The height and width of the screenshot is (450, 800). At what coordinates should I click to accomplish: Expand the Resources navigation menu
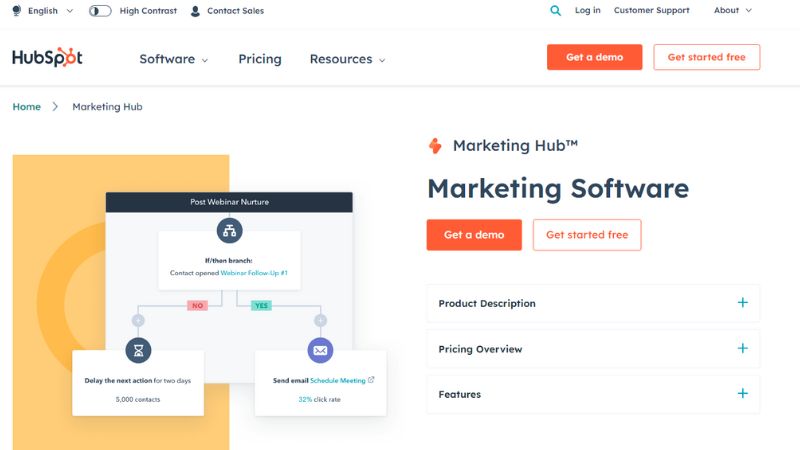(x=347, y=59)
